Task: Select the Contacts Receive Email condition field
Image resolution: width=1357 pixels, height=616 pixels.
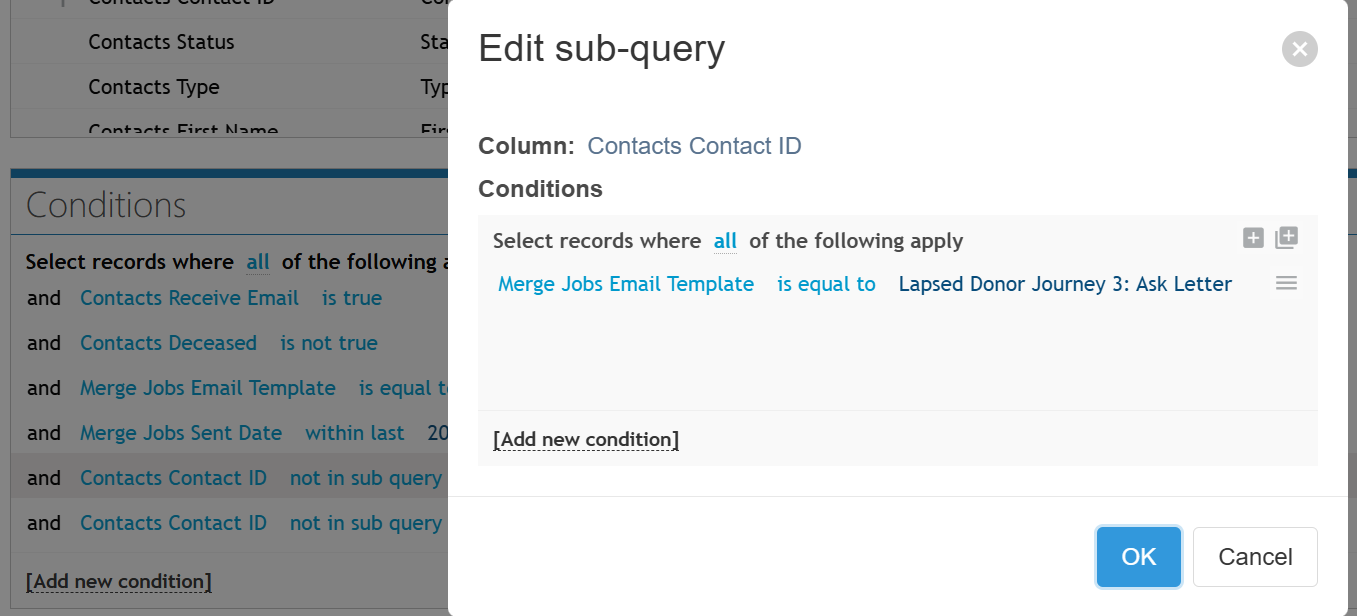Action: tap(189, 298)
